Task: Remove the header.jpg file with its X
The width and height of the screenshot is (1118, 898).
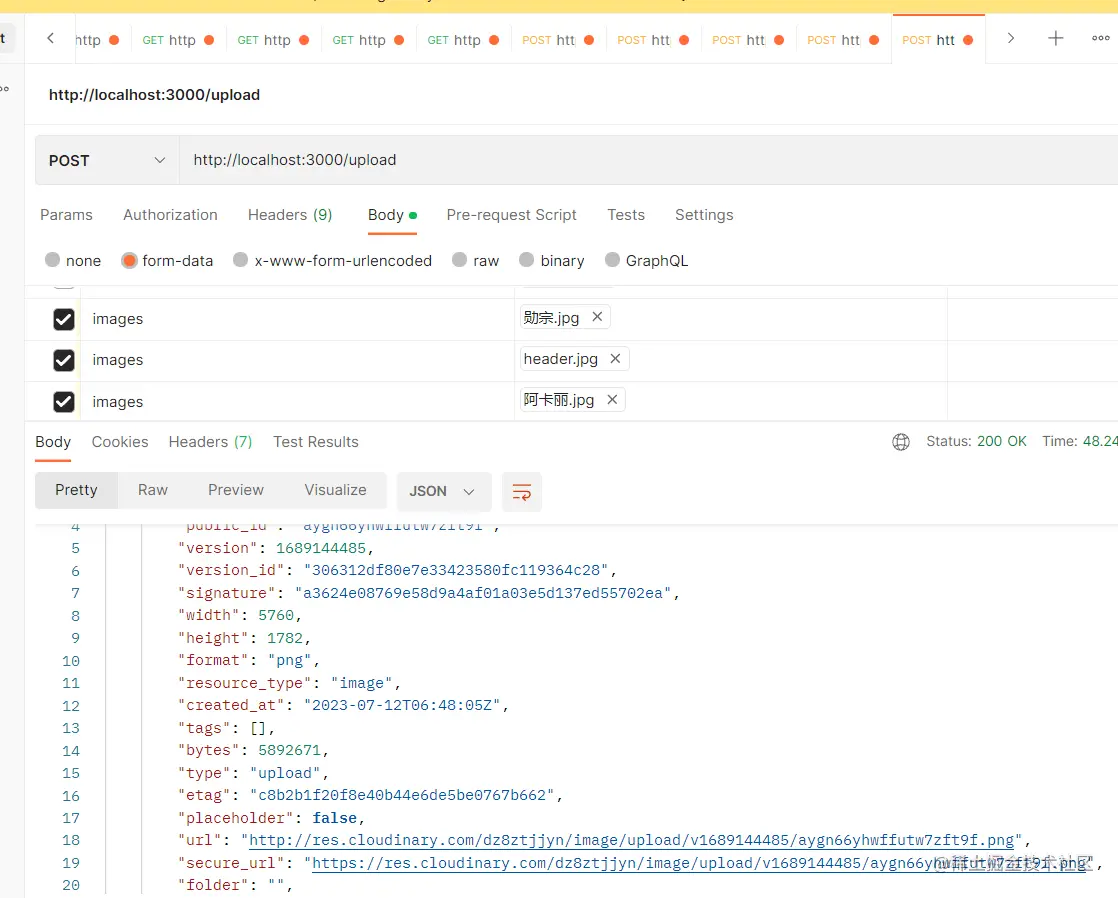Action: click(615, 359)
